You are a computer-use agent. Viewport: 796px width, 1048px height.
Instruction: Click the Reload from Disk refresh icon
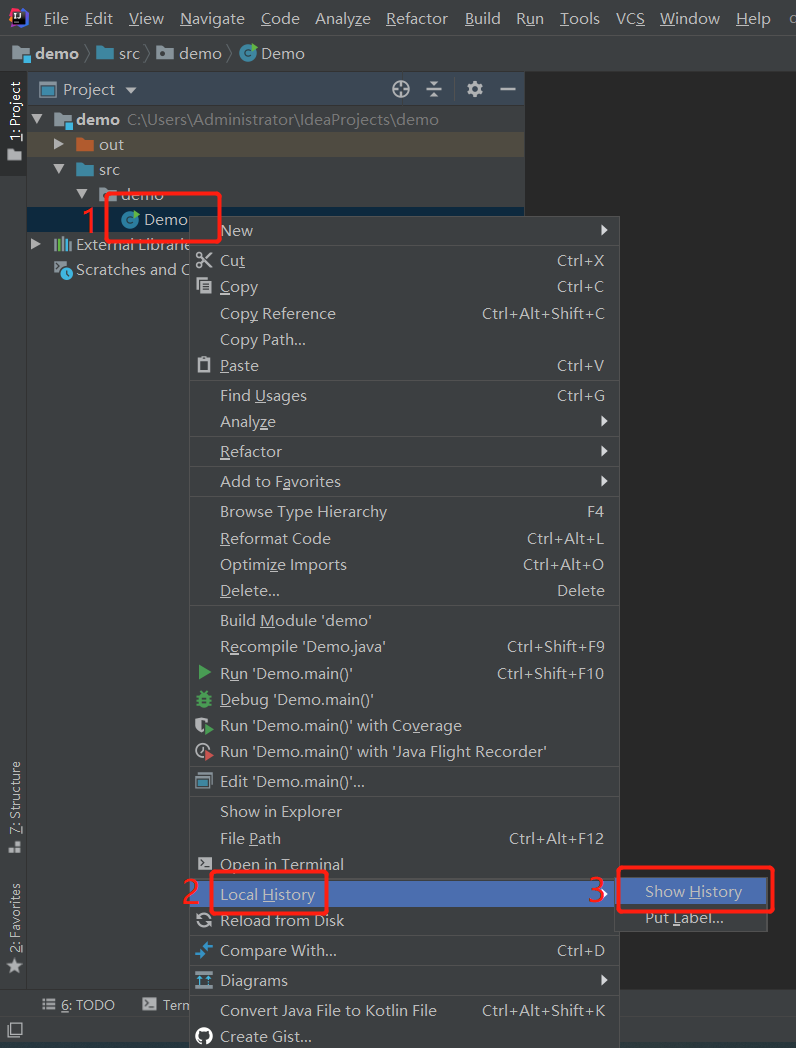click(x=204, y=920)
